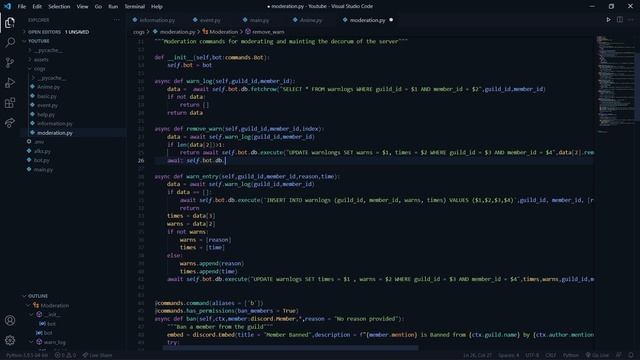Viewport: 640px width, 360px height.
Task: Collapse __init__ in the outline
Action: 32,315
